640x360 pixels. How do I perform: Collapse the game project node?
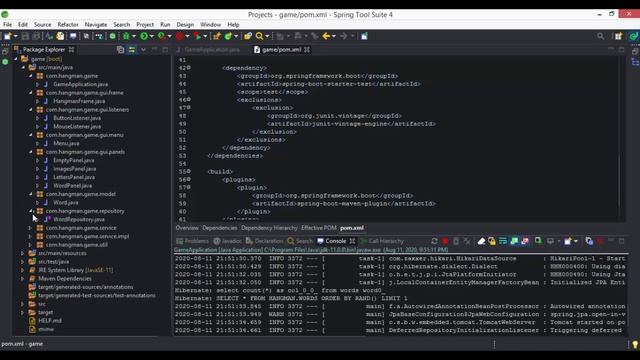pos(16,59)
